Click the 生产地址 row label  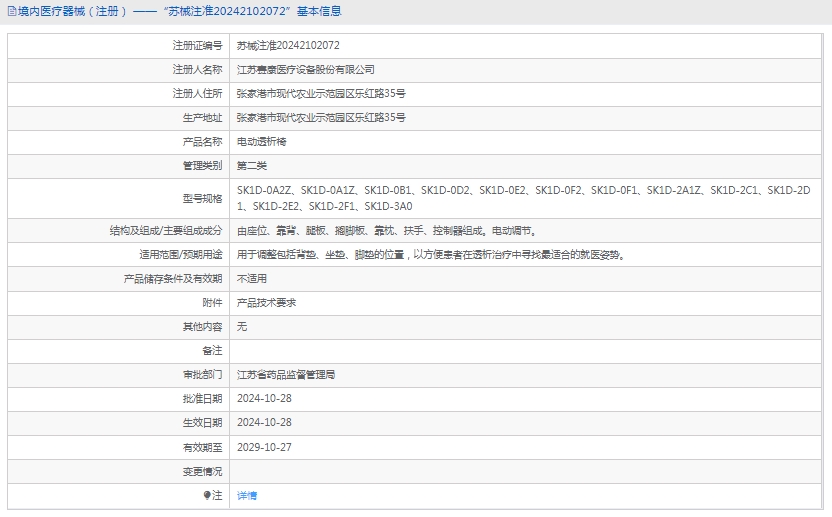click(x=203, y=118)
